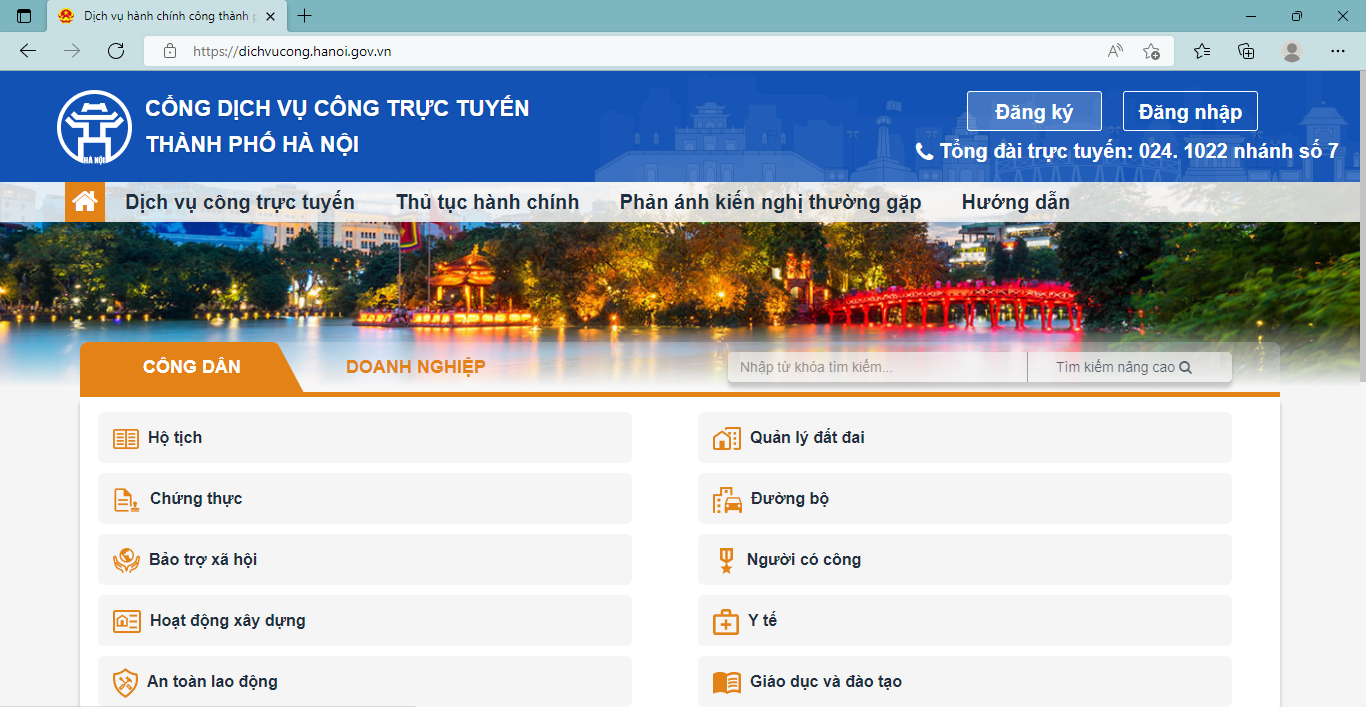Click the CỔNG DỊCH VỤ CÔNG TRỰC TUYẾN title
Viewport: 1366px width, 707px height.
click(x=338, y=108)
